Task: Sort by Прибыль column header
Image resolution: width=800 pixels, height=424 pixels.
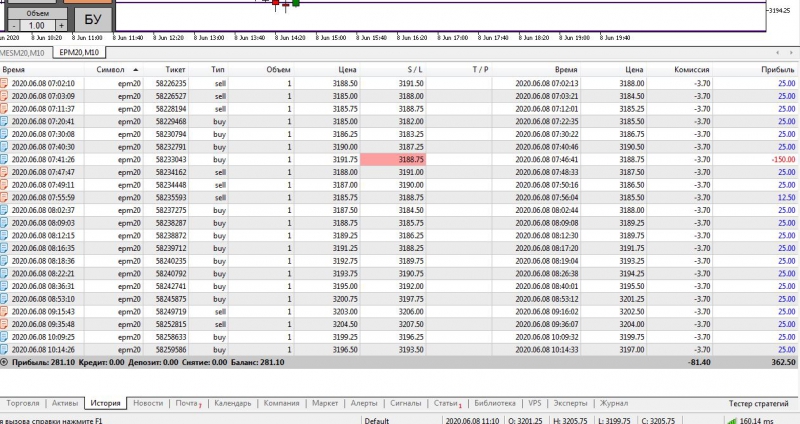Action: click(x=778, y=69)
